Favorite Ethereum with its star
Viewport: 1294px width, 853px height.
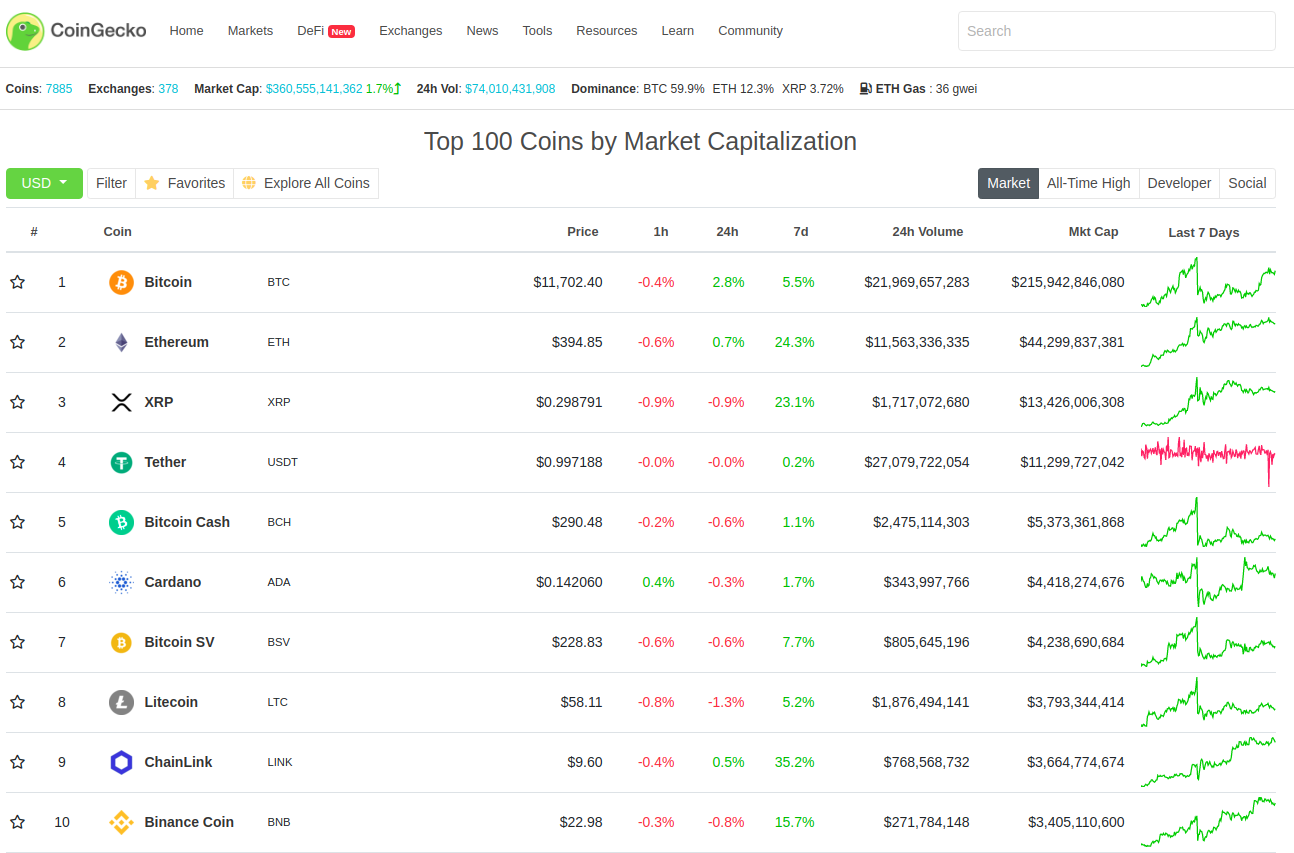17,342
